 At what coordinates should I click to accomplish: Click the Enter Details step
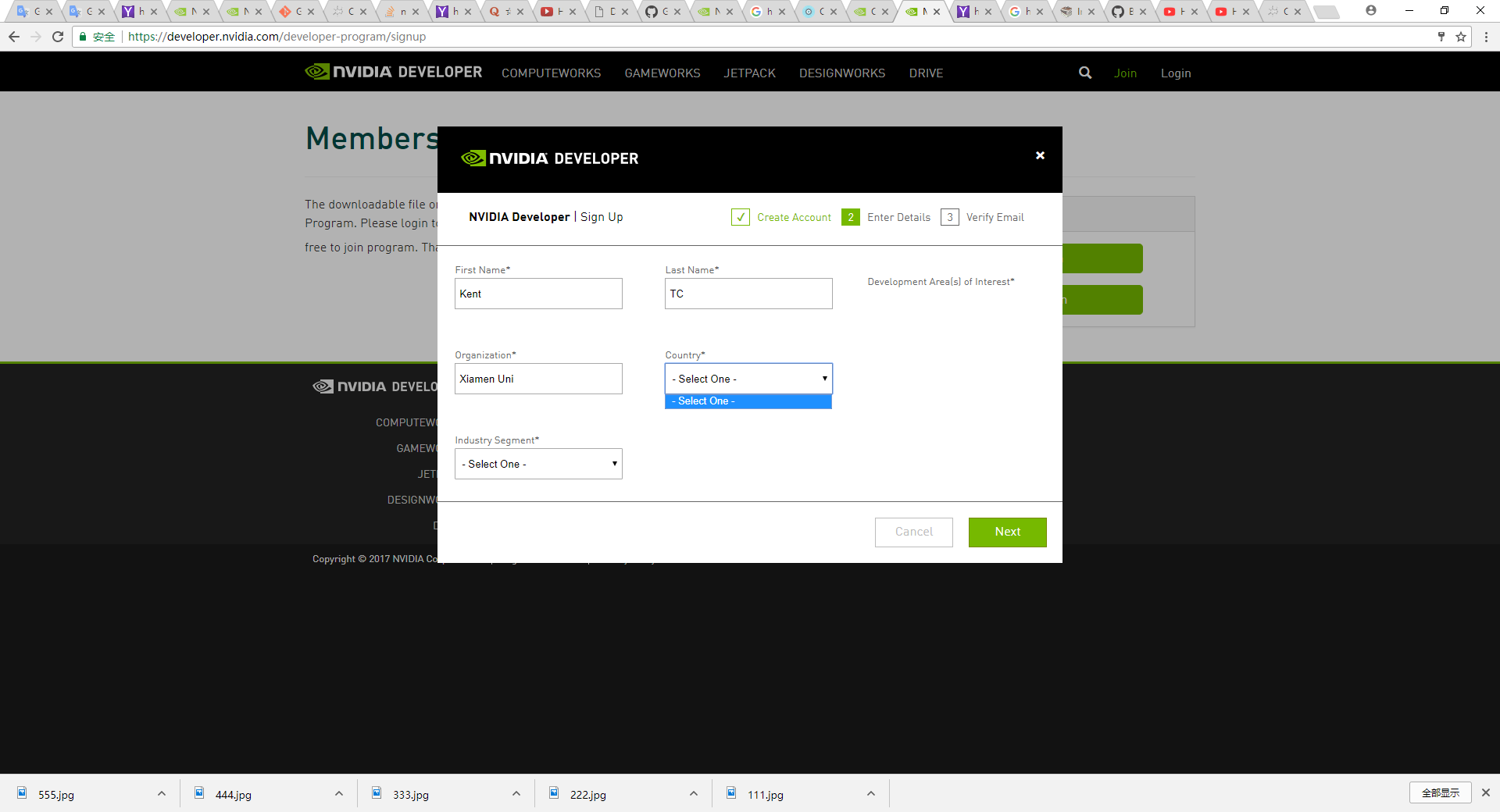click(886, 217)
